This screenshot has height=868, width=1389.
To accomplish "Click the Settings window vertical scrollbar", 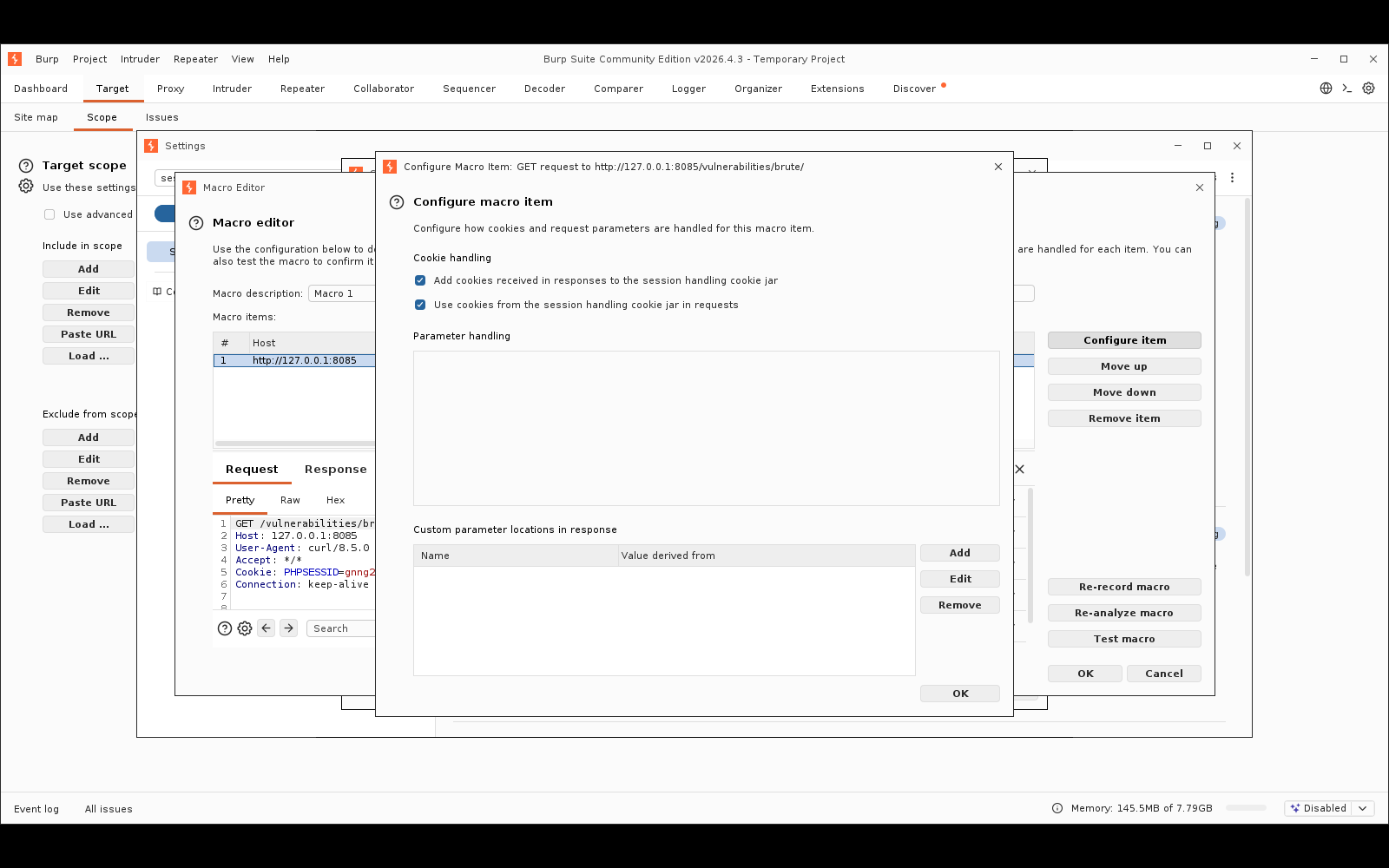I will point(1247,386).
